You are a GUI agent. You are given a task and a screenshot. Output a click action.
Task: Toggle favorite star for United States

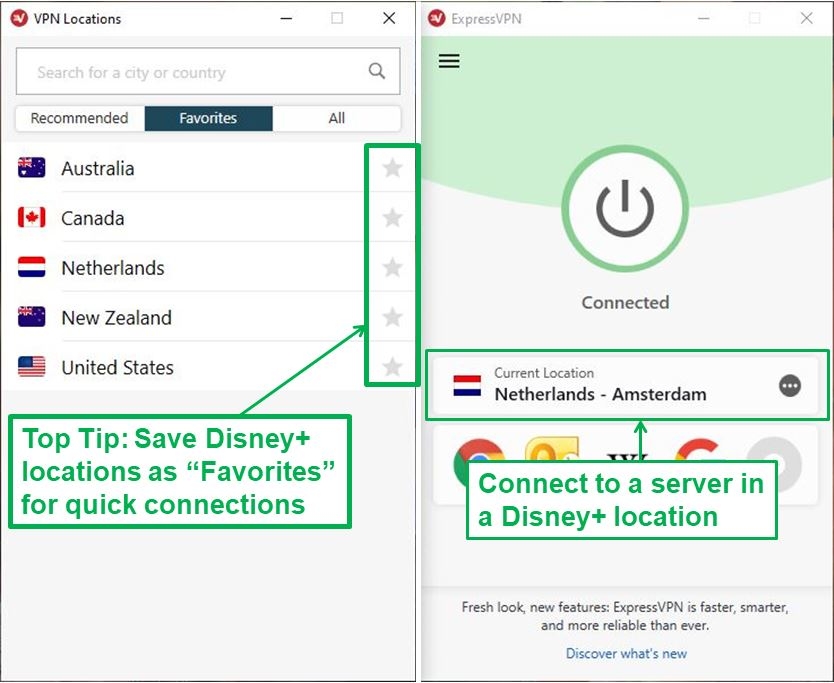pos(393,367)
